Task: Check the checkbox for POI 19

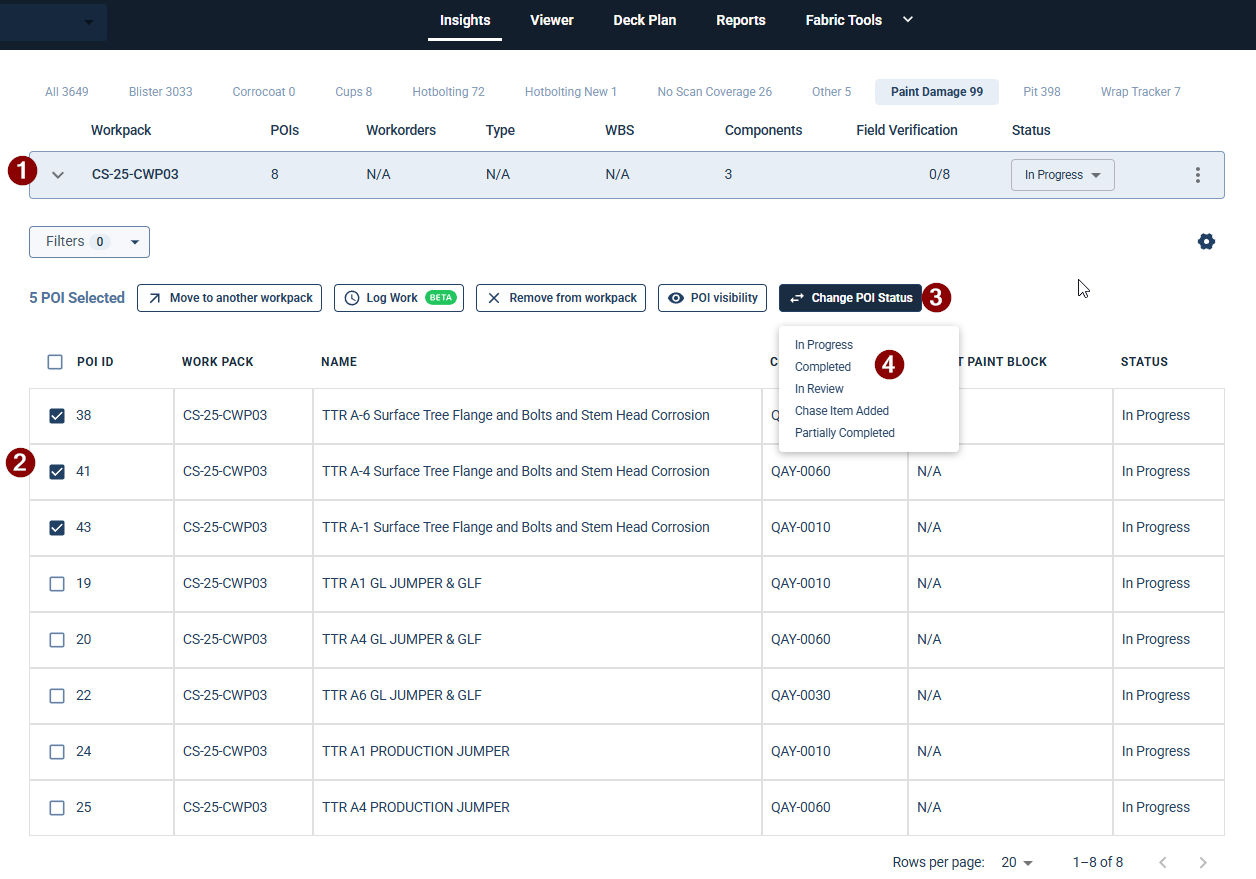Action: tap(57, 583)
